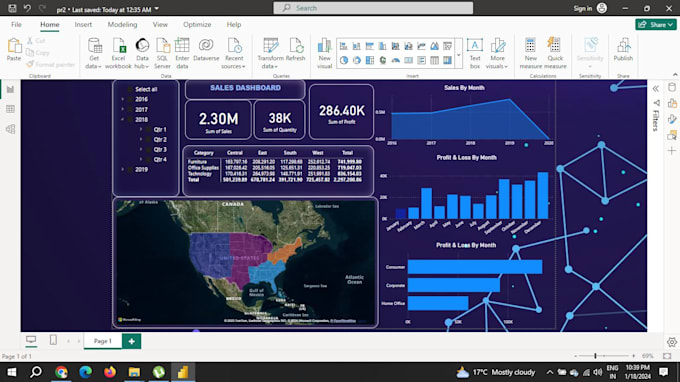The width and height of the screenshot is (680, 382).
Task: Expand the 2017 node arrow in slicer
Action: coord(123,109)
